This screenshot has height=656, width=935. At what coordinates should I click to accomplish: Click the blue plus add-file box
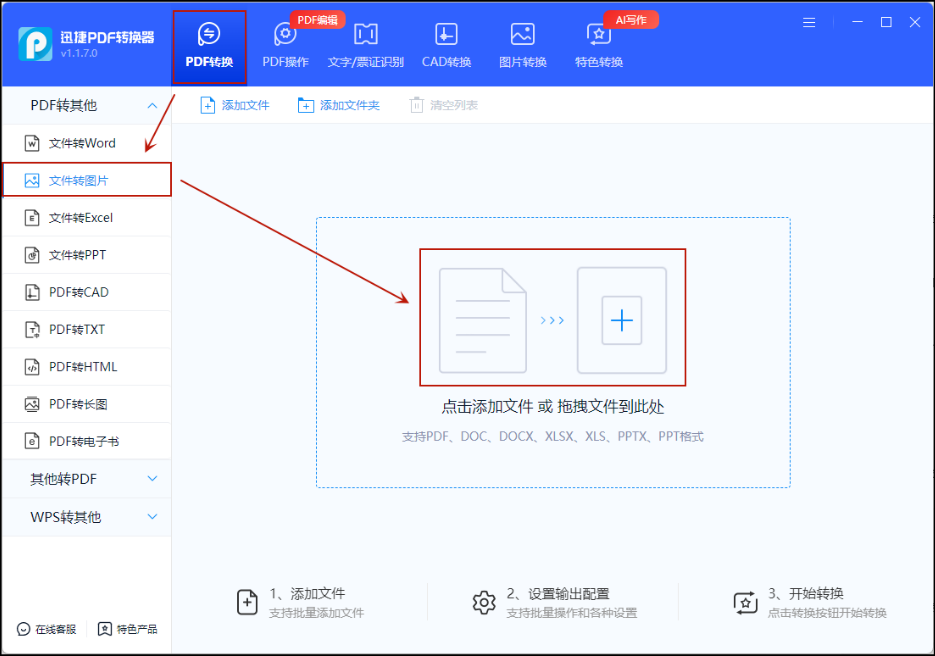[x=621, y=320]
